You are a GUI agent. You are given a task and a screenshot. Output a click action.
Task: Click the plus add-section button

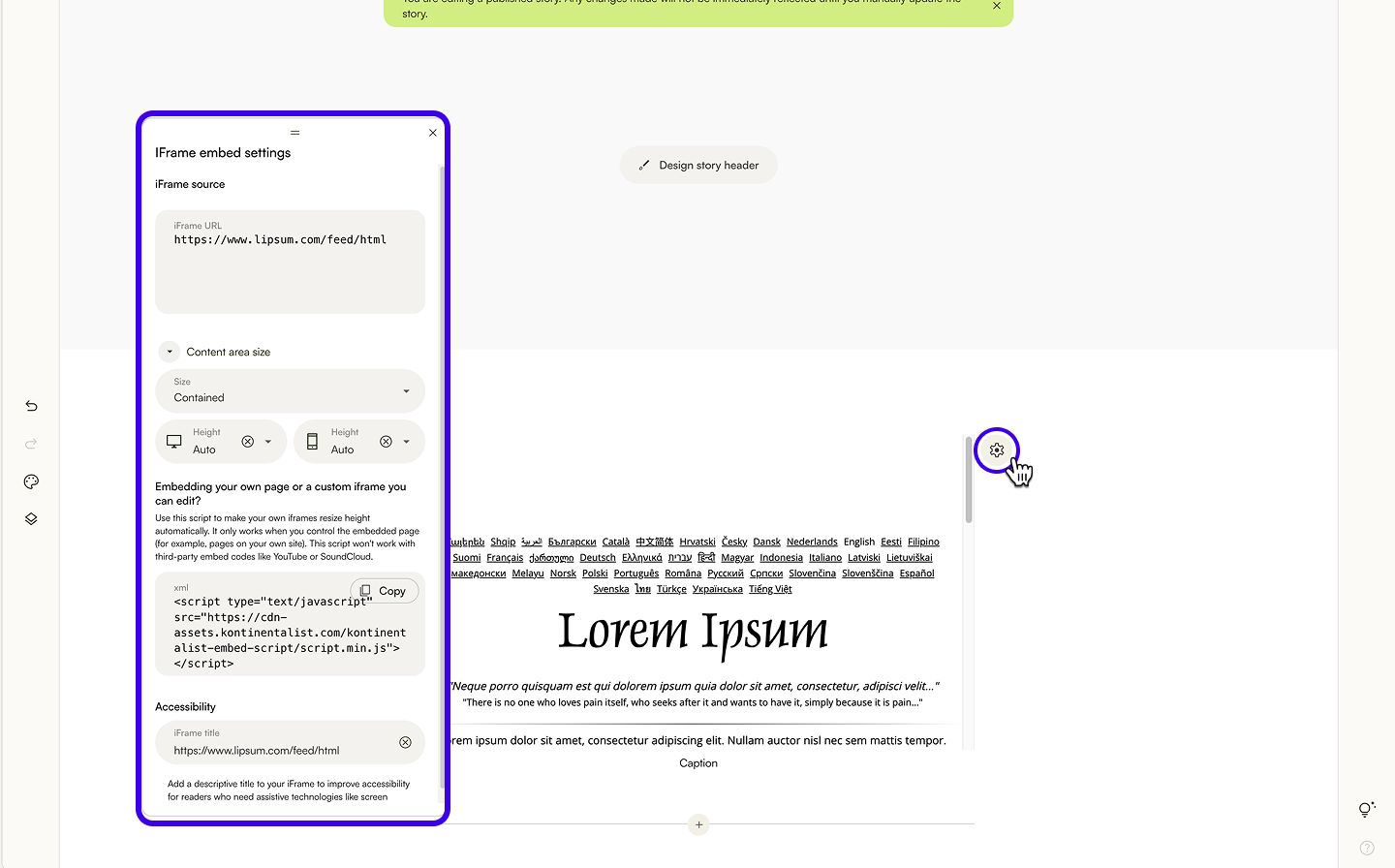(698, 825)
